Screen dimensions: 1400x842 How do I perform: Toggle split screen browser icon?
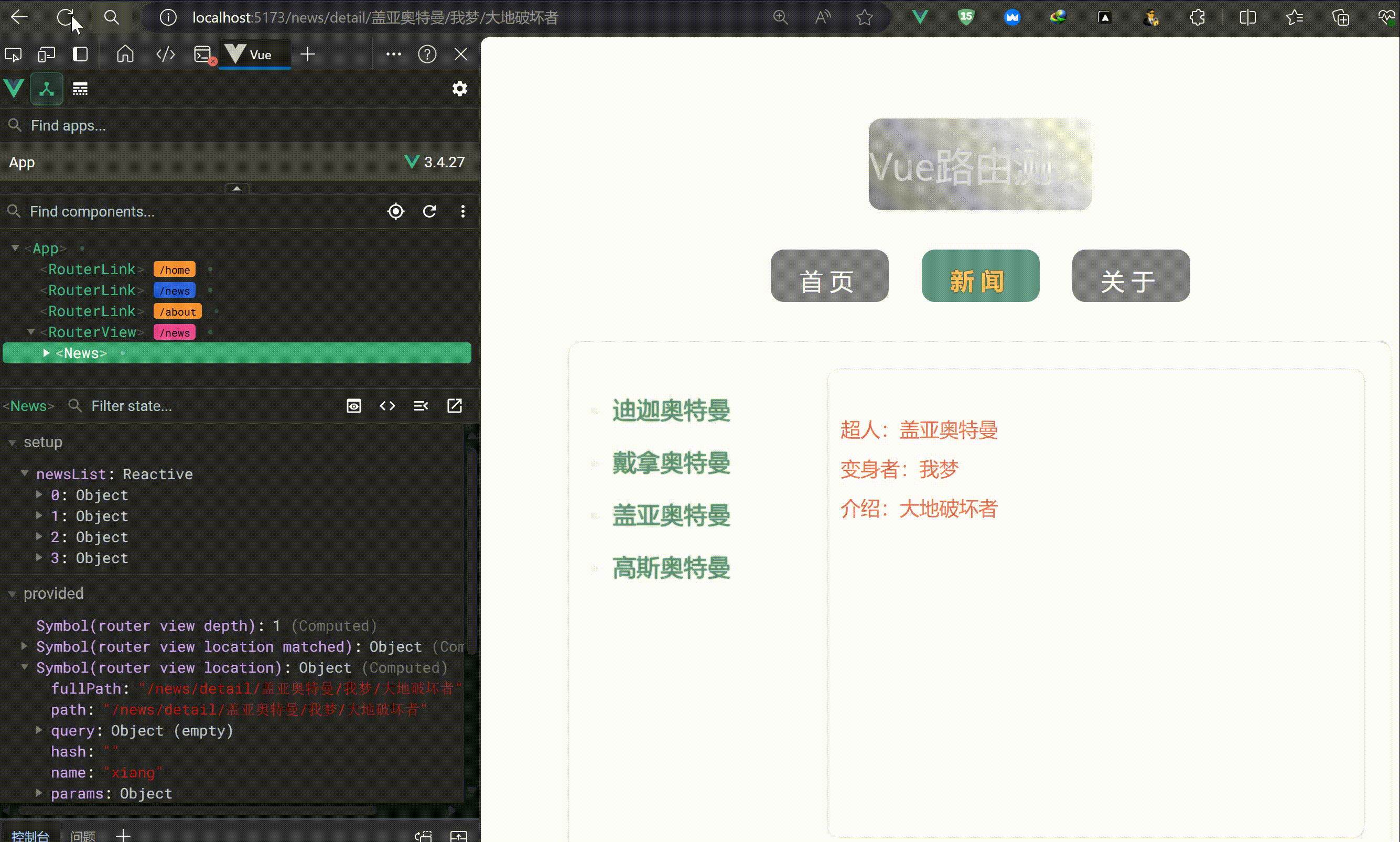tap(1247, 18)
